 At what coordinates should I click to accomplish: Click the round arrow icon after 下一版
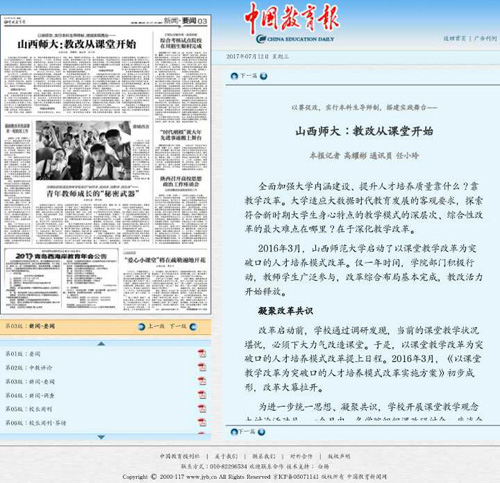pyautogui.click(x=193, y=327)
